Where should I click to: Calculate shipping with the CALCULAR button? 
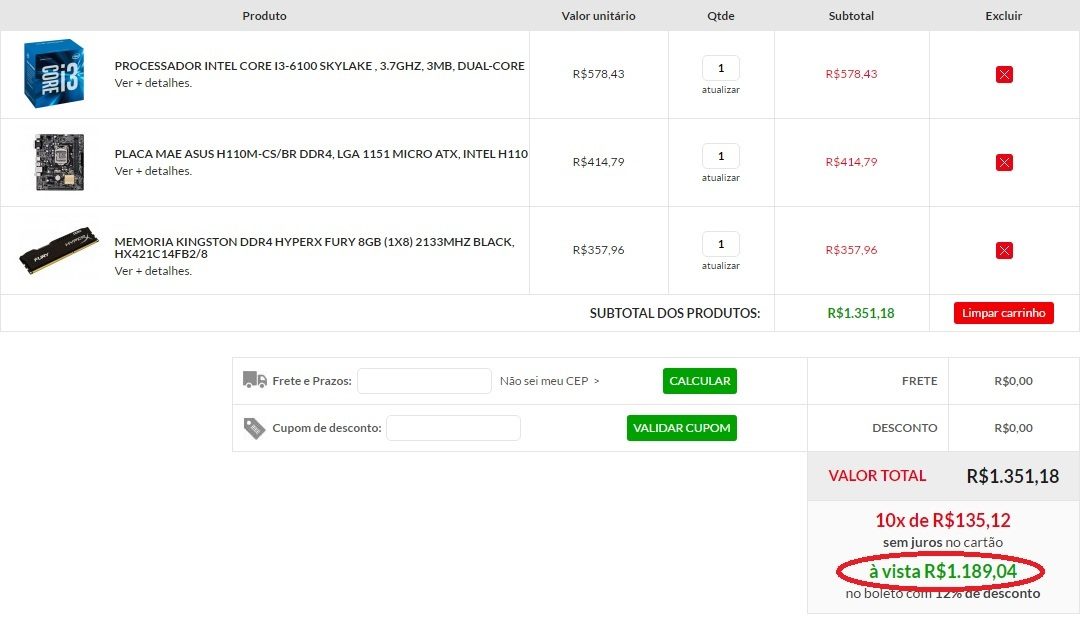click(x=700, y=381)
